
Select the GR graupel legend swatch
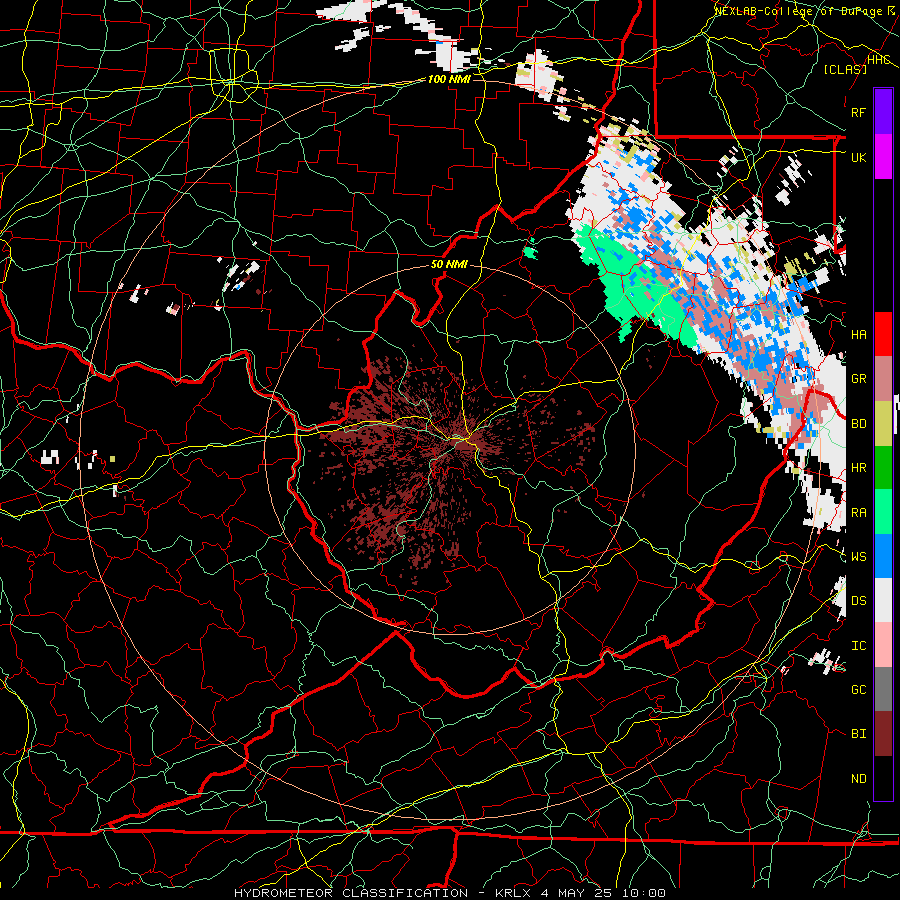[883, 379]
